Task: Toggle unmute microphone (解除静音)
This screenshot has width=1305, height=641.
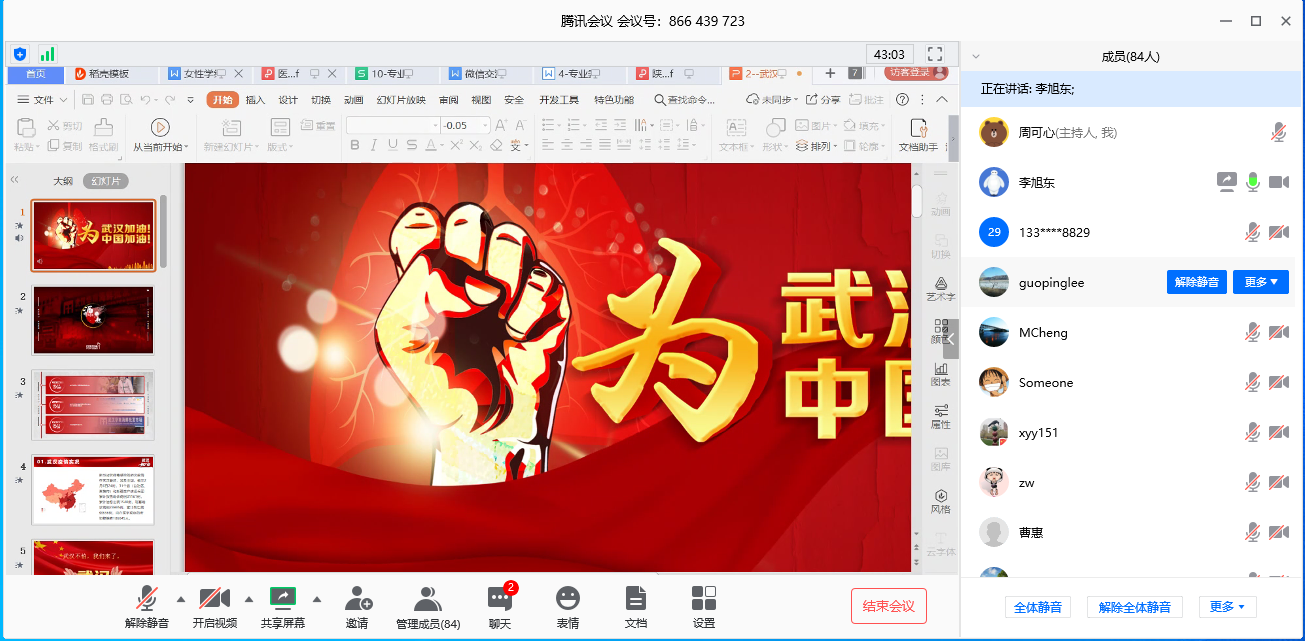Action: pos(147,607)
